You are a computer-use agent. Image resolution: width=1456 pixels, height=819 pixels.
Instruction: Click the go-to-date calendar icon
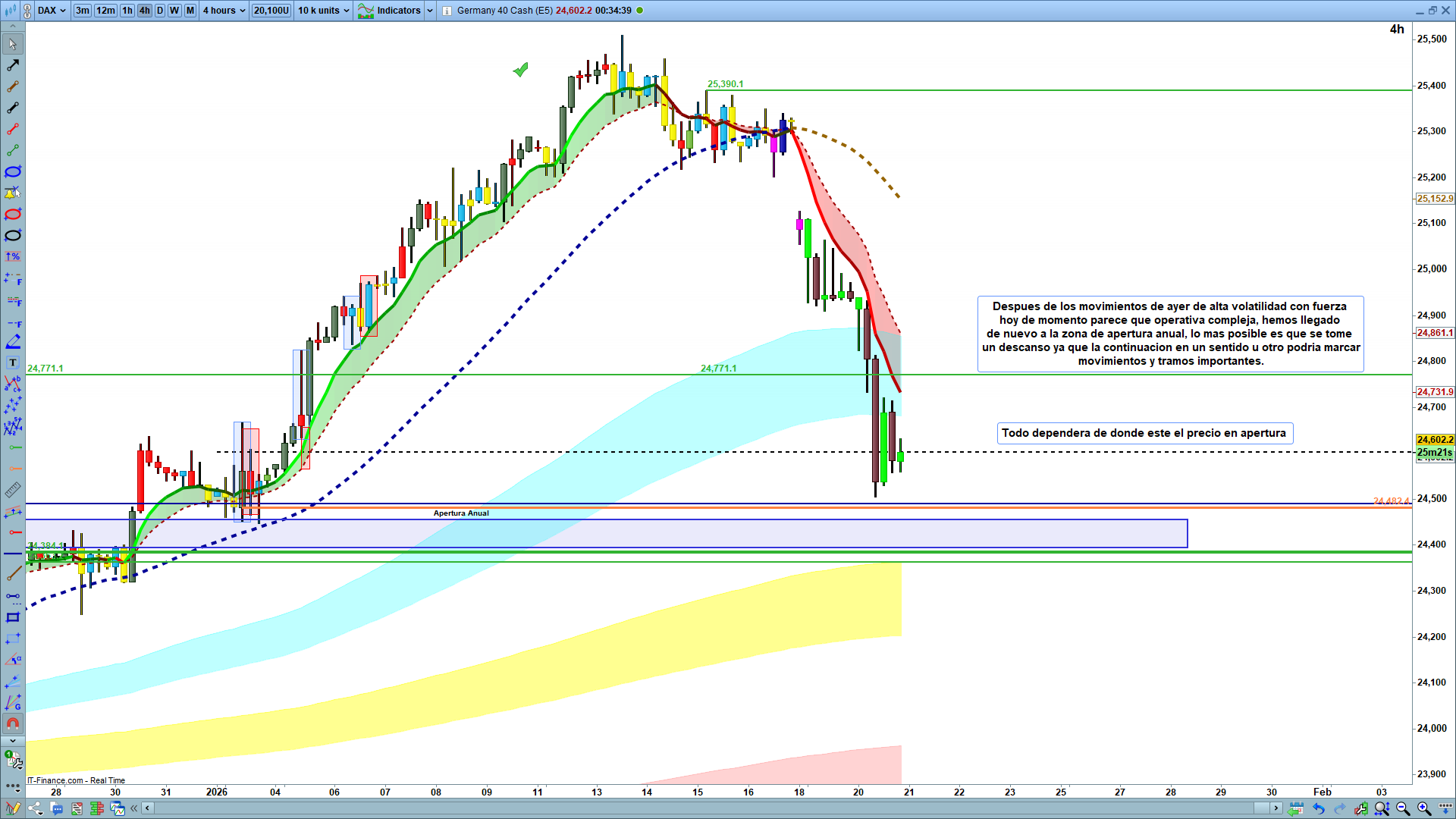pyautogui.click(x=1297, y=808)
